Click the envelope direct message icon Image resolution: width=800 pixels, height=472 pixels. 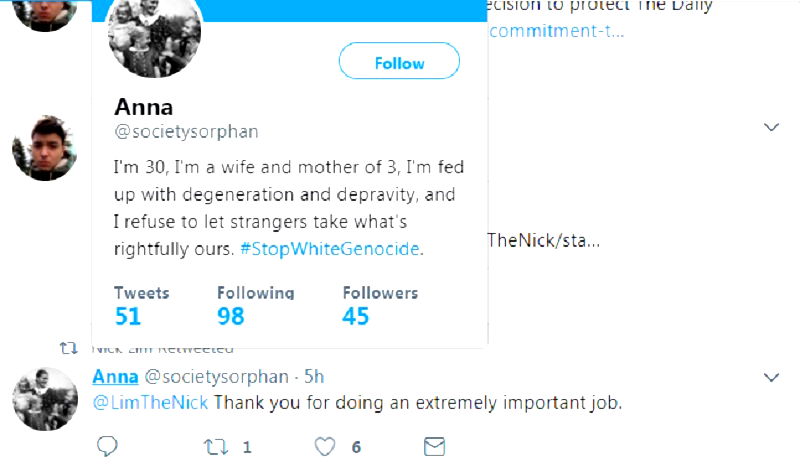[x=434, y=446]
